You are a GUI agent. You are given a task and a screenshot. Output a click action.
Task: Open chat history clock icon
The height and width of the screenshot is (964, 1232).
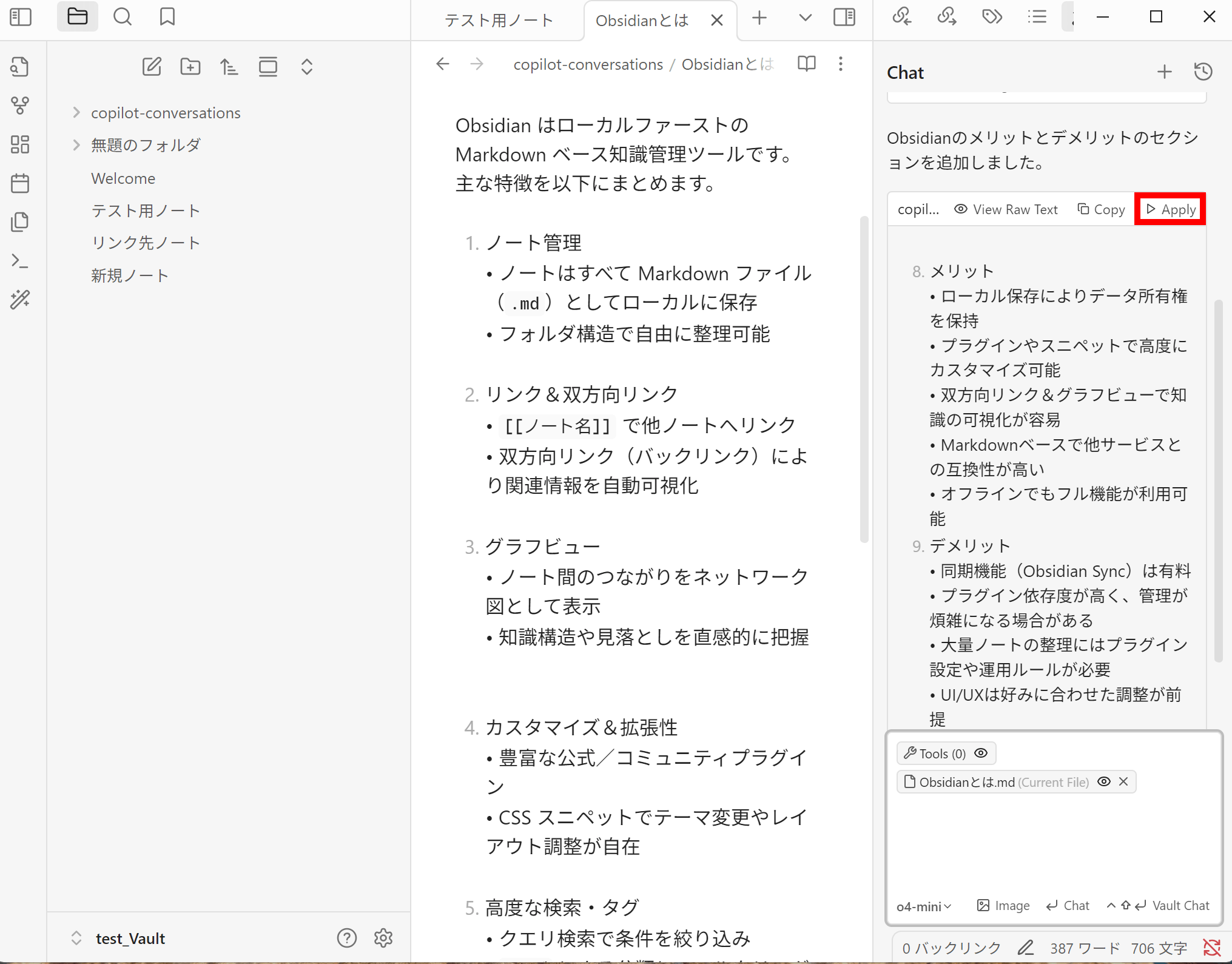coord(1203,72)
